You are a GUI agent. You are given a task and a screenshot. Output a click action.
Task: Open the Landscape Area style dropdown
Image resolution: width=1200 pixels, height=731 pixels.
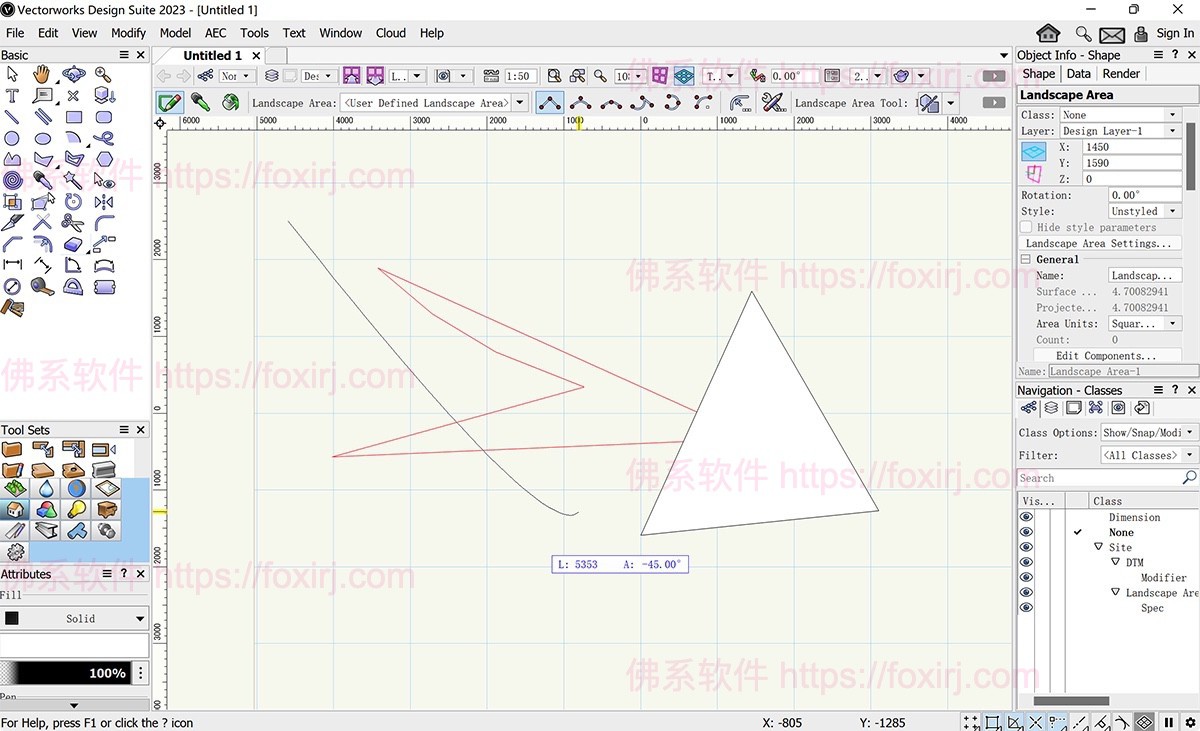point(1144,211)
